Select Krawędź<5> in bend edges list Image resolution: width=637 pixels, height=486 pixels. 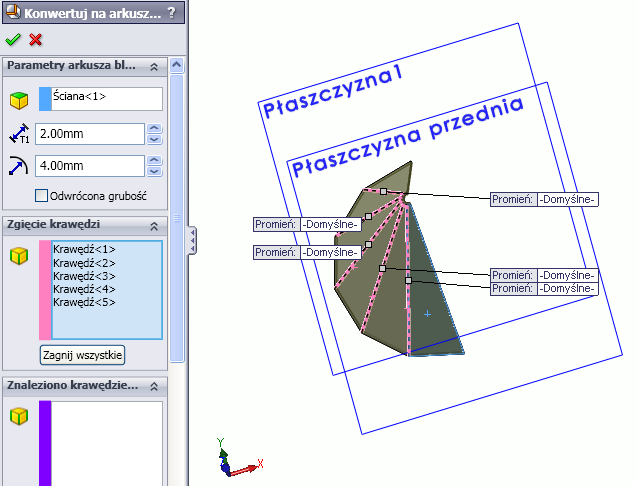pyautogui.click(x=84, y=302)
